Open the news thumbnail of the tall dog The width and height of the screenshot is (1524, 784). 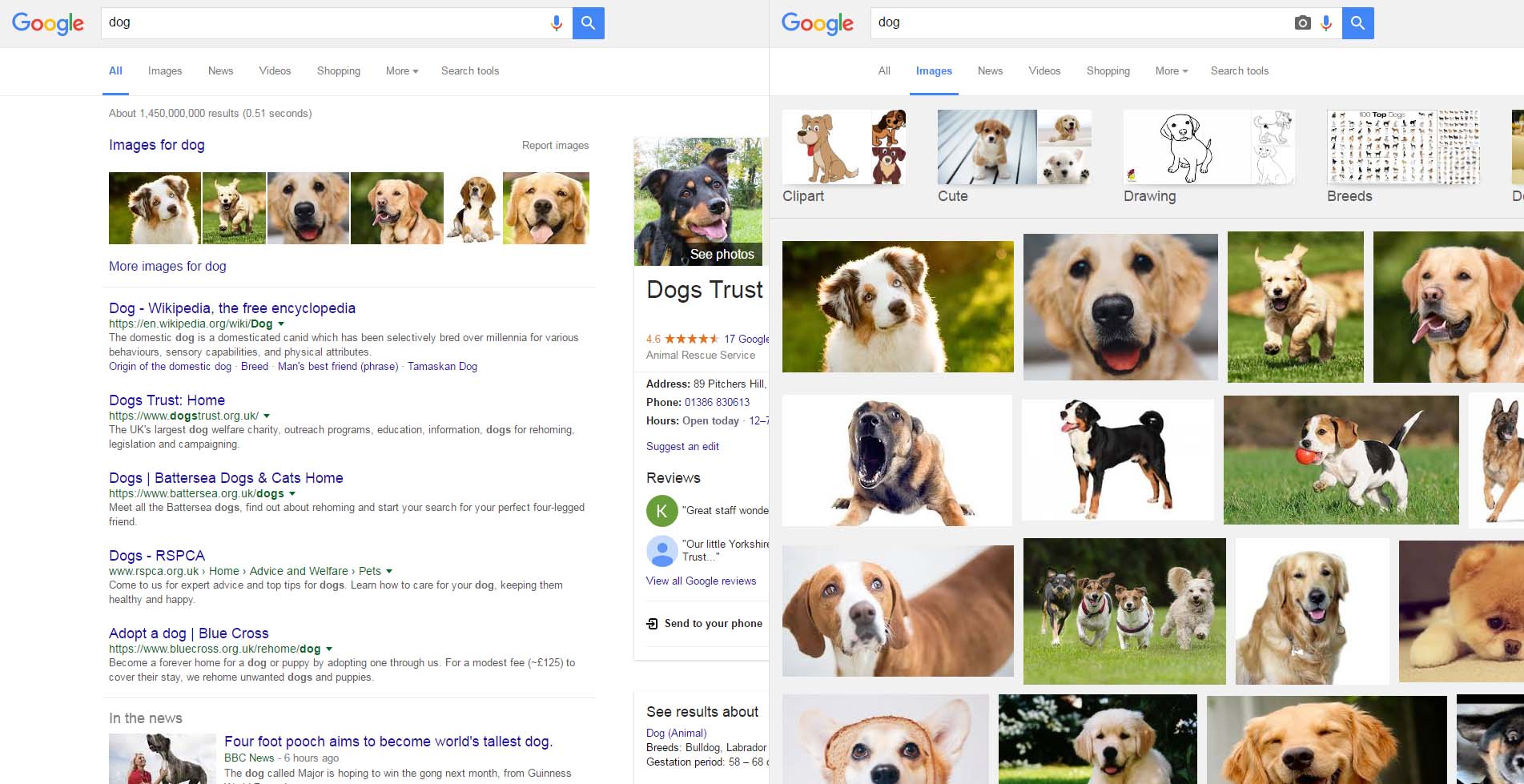pos(163,758)
